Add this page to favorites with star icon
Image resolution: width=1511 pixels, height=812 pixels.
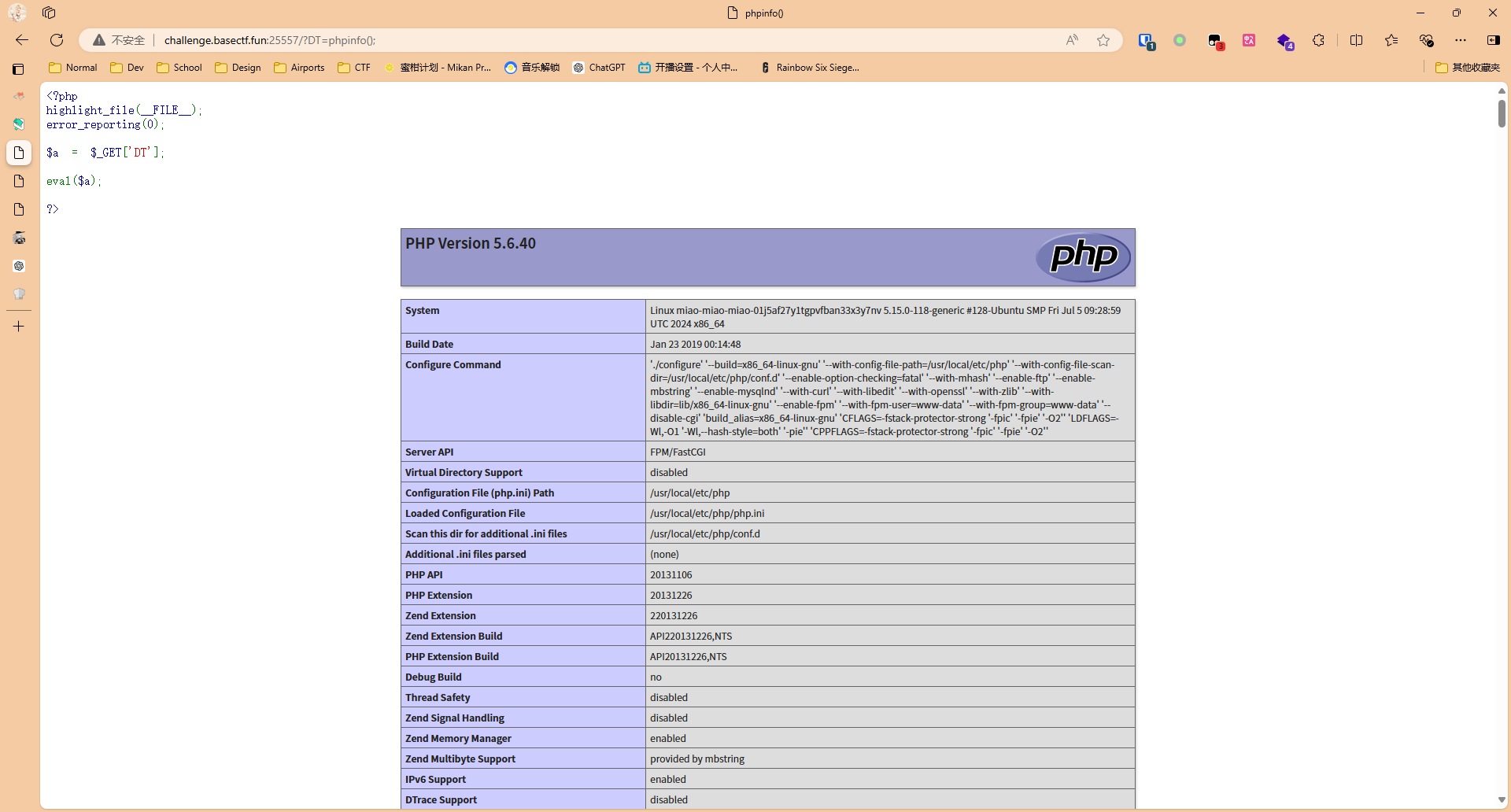(1103, 40)
